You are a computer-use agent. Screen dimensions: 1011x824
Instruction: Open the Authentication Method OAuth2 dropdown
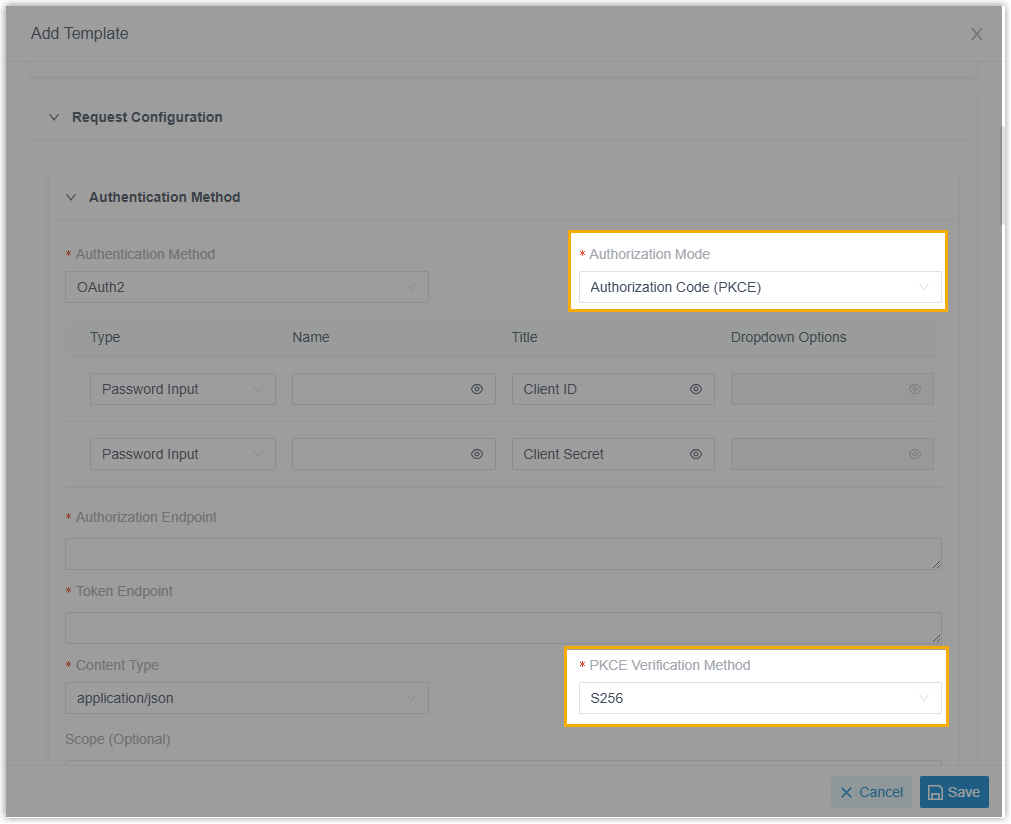(246, 287)
